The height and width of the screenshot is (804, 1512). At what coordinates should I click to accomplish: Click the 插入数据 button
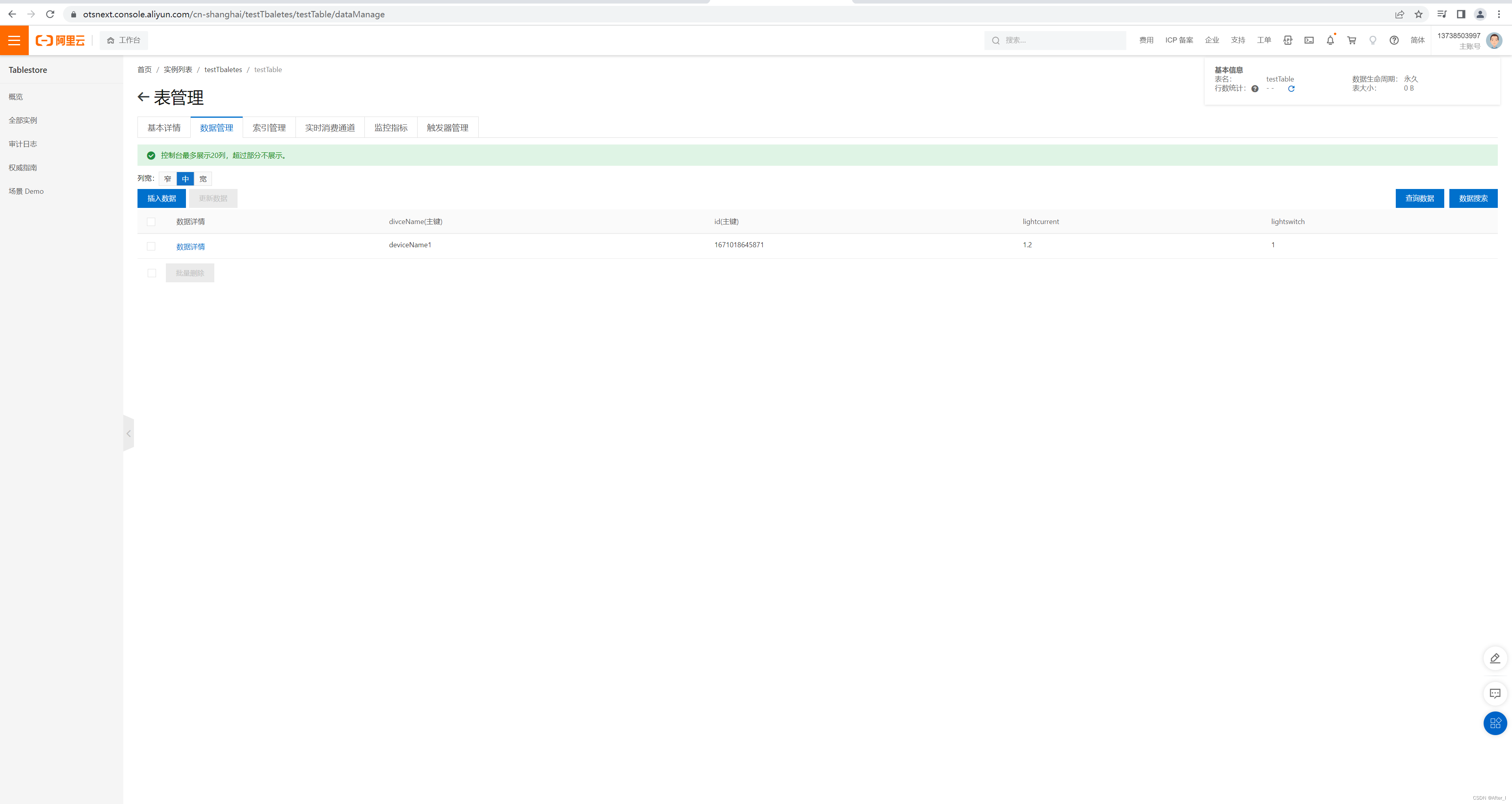click(162, 198)
